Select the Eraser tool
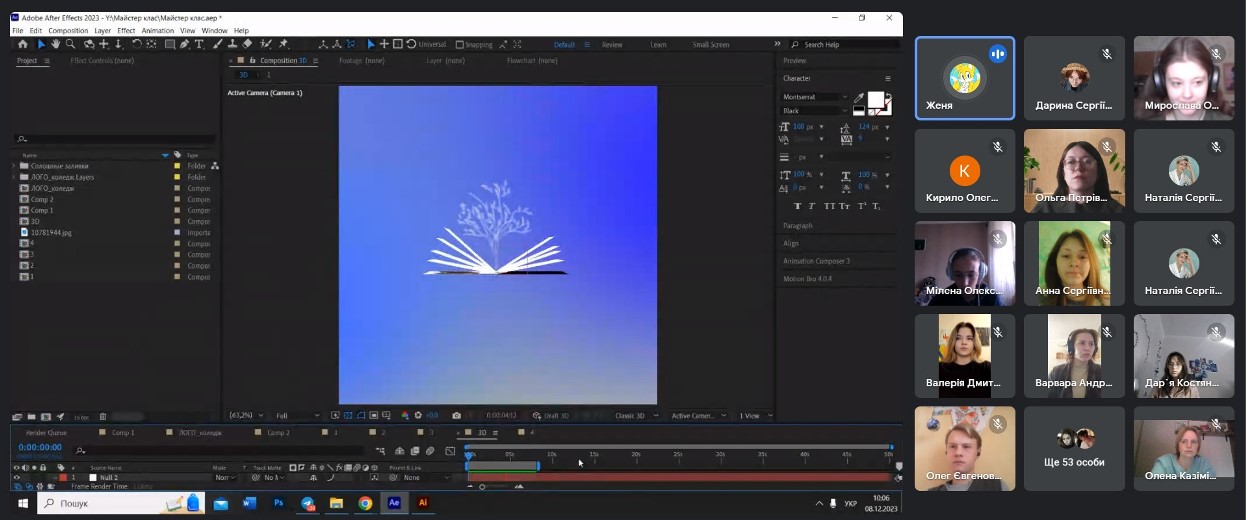 (x=247, y=44)
